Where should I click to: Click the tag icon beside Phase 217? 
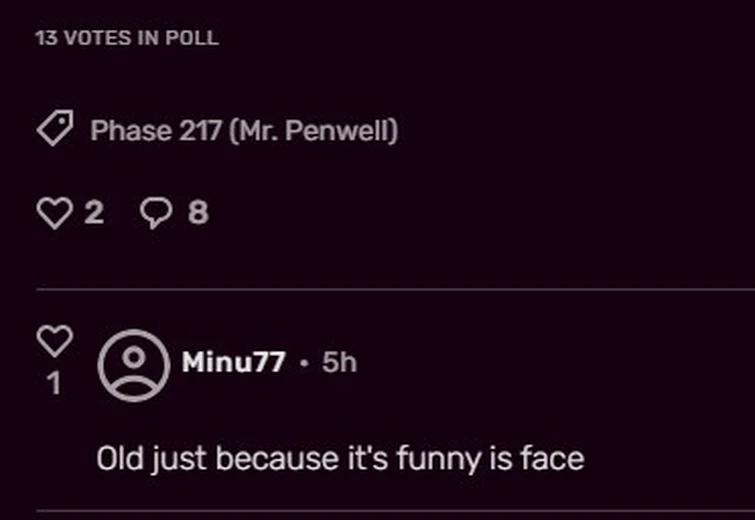coord(55,130)
